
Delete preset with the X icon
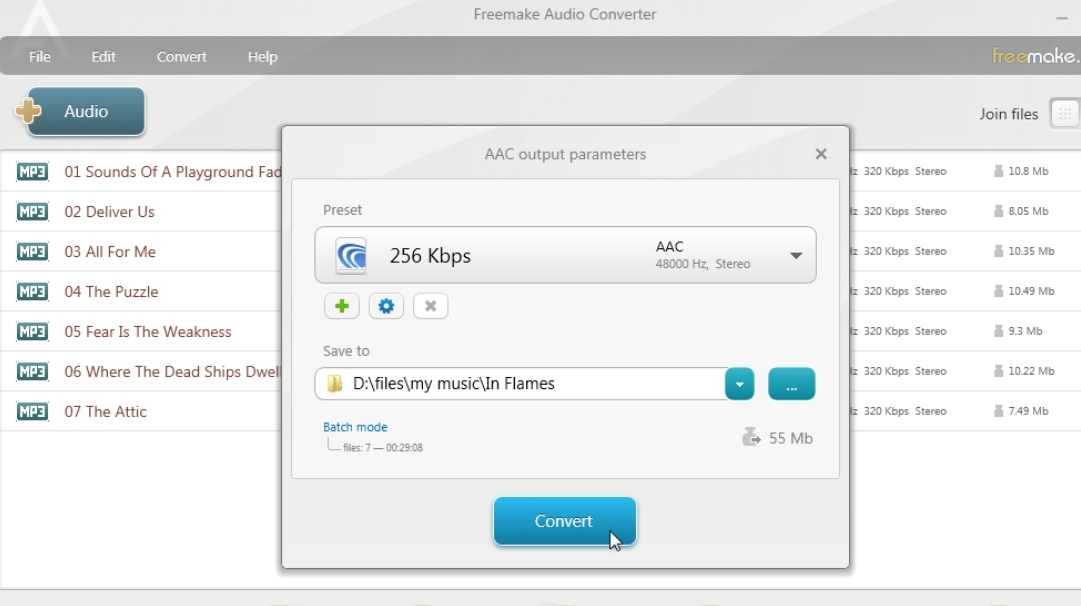coord(430,306)
